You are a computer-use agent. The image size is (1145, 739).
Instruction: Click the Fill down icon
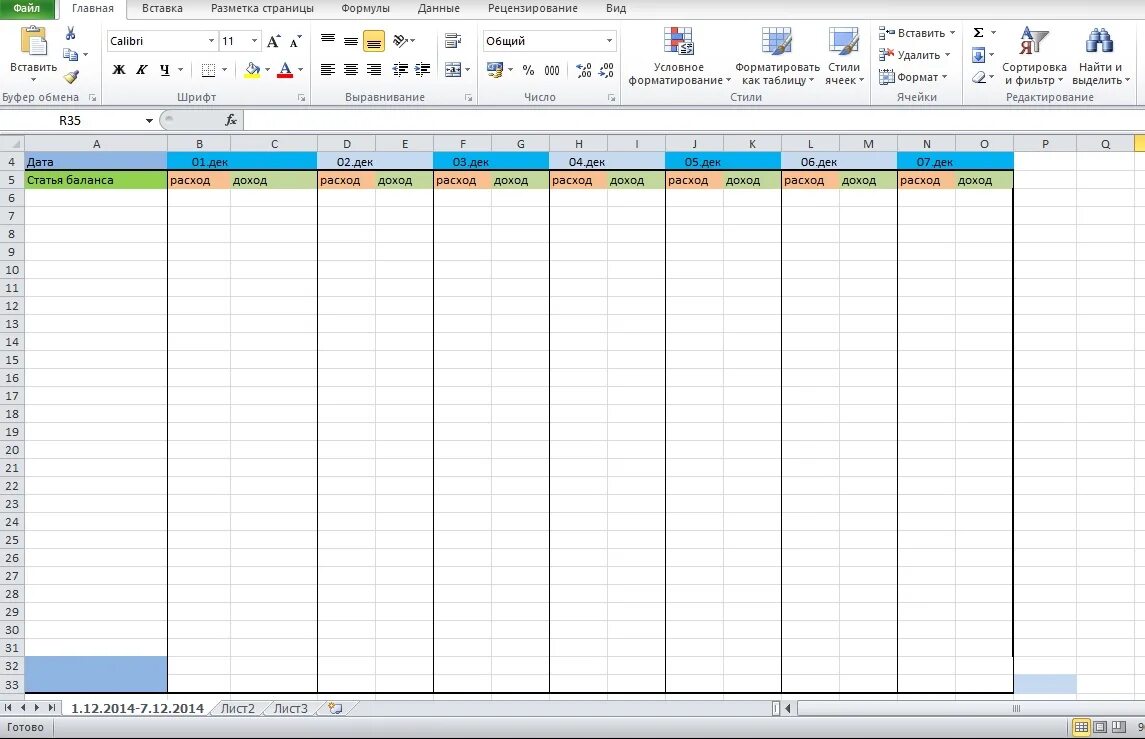(979, 55)
